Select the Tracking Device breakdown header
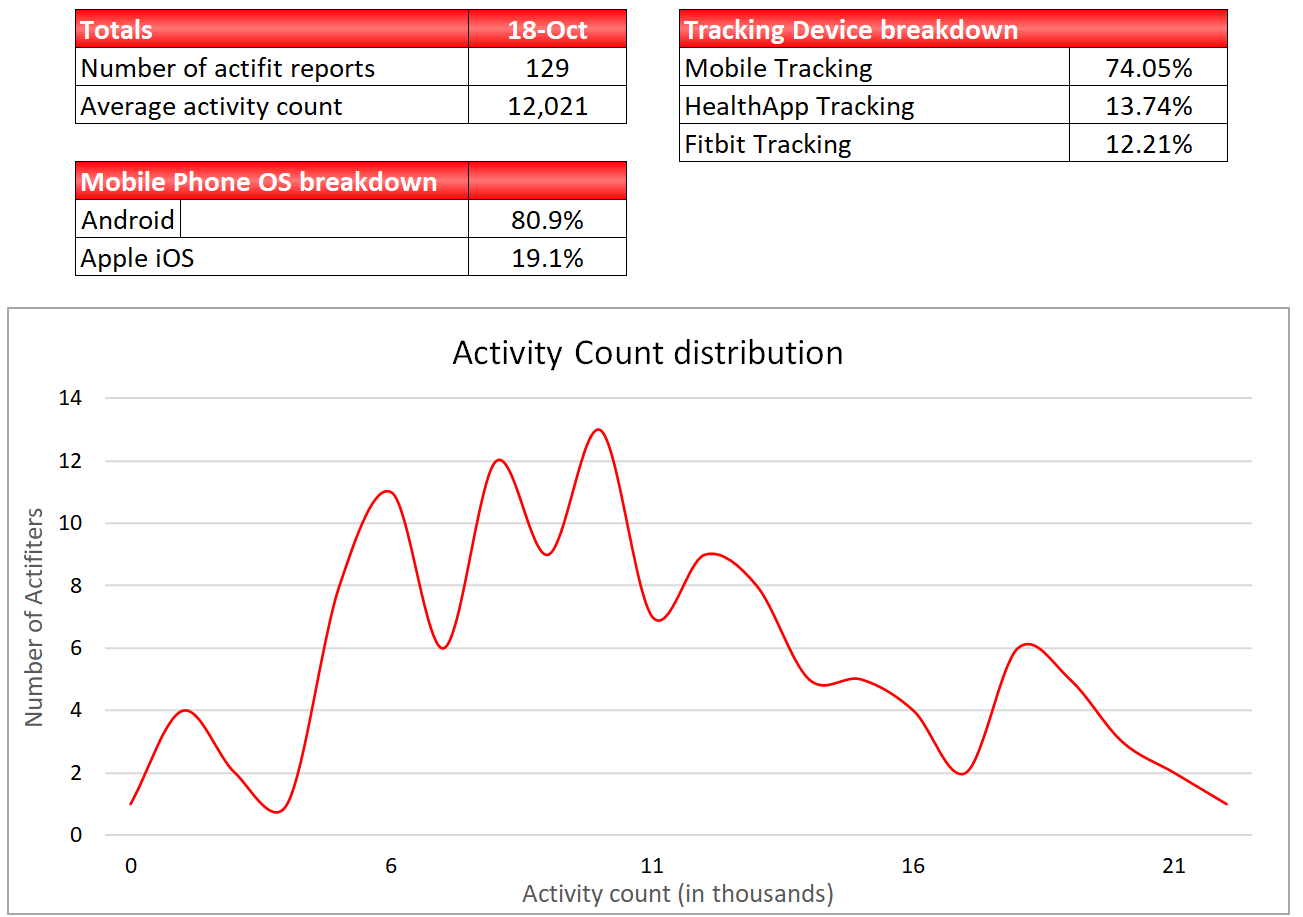 [953, 29]
